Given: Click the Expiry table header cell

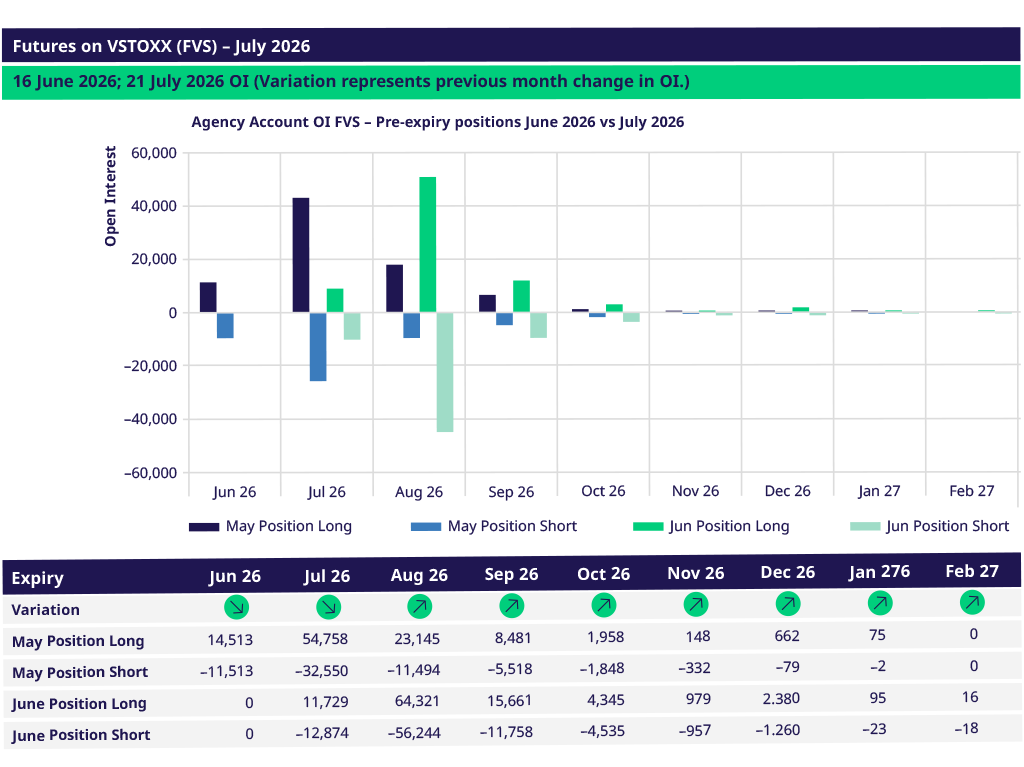Looking at the screenshot, I should (x=38, y=578).
